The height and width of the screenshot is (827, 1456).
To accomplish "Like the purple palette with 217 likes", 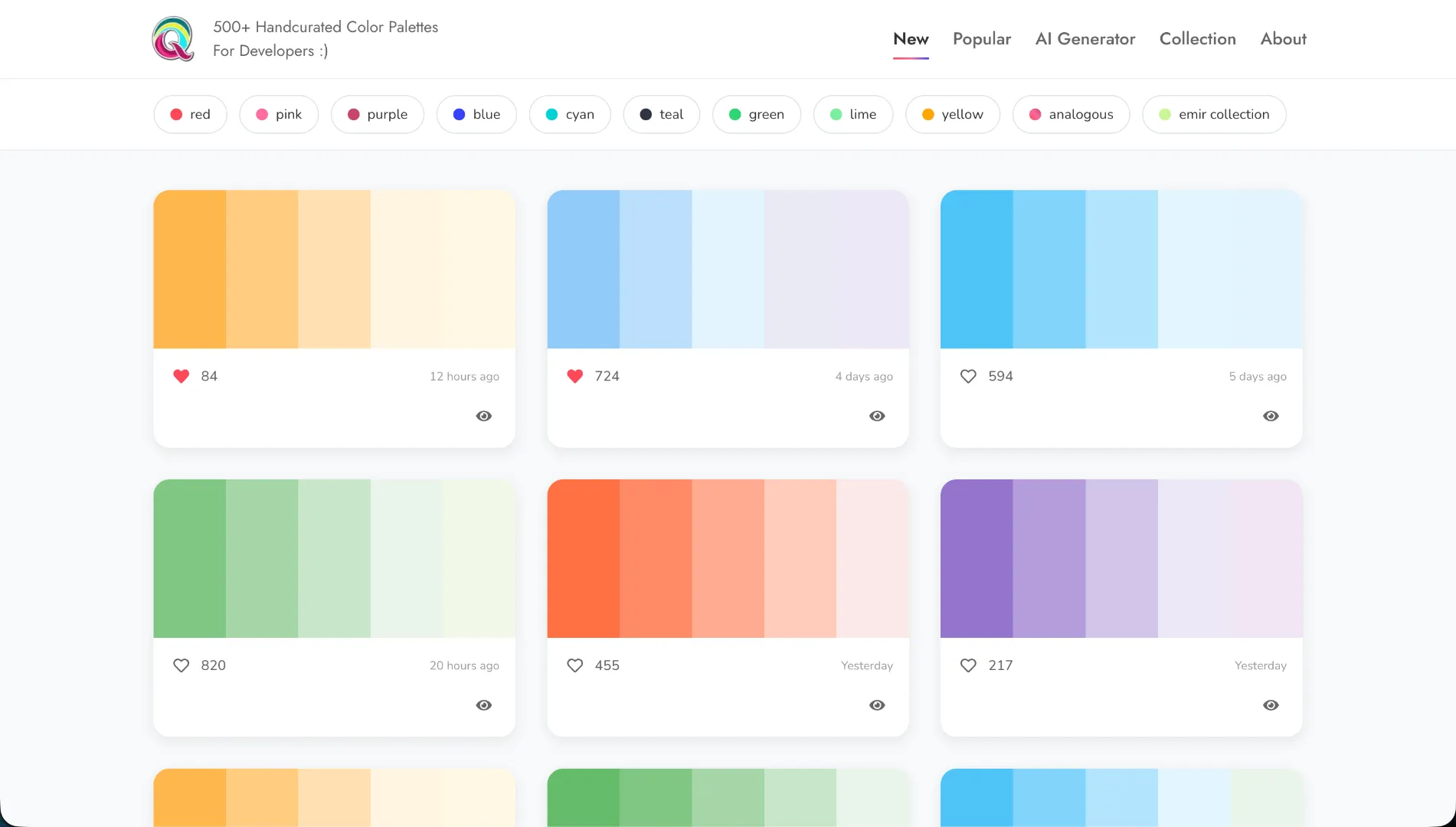I will click(x=968, y=665).
